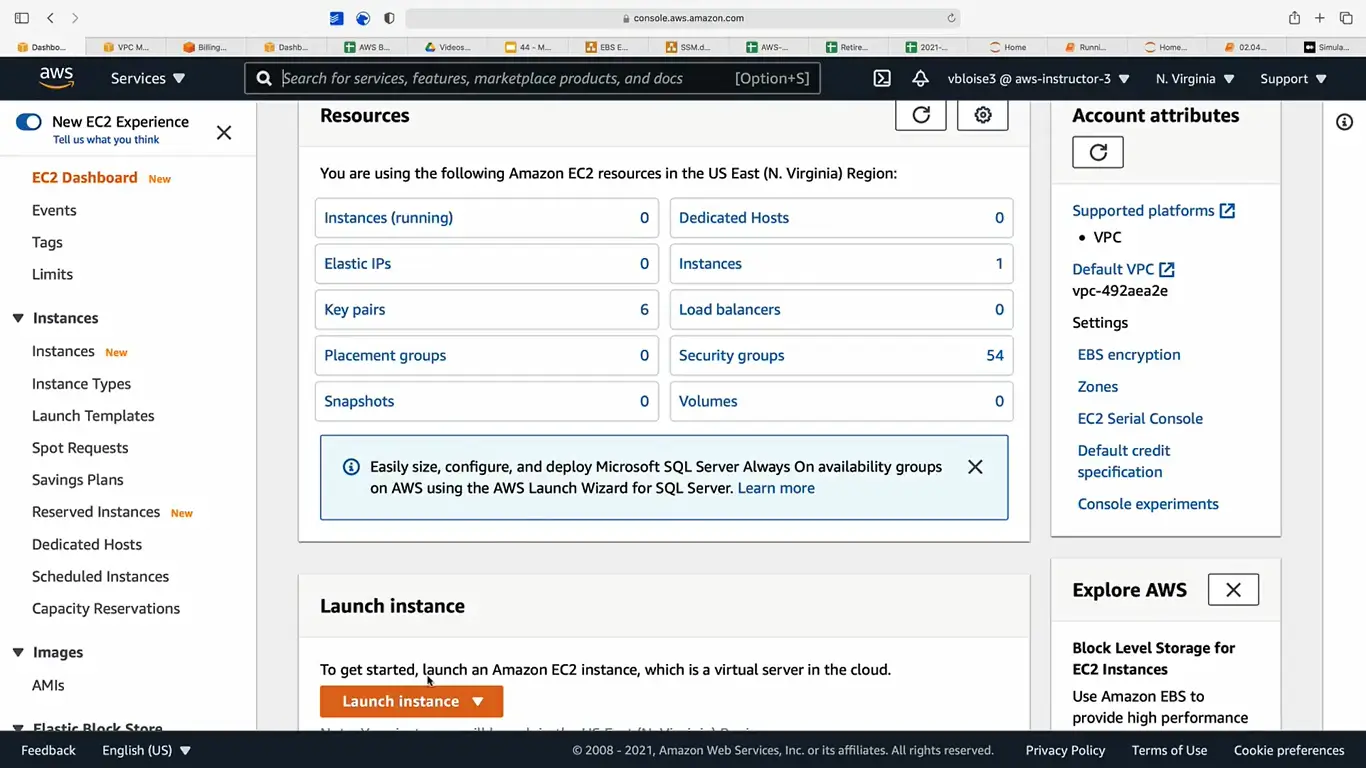Image resolution: width=1366 pixels, height=768 pixels.
Task: Open the external link icon beside Default VPC
Action: pos(1167,269)
